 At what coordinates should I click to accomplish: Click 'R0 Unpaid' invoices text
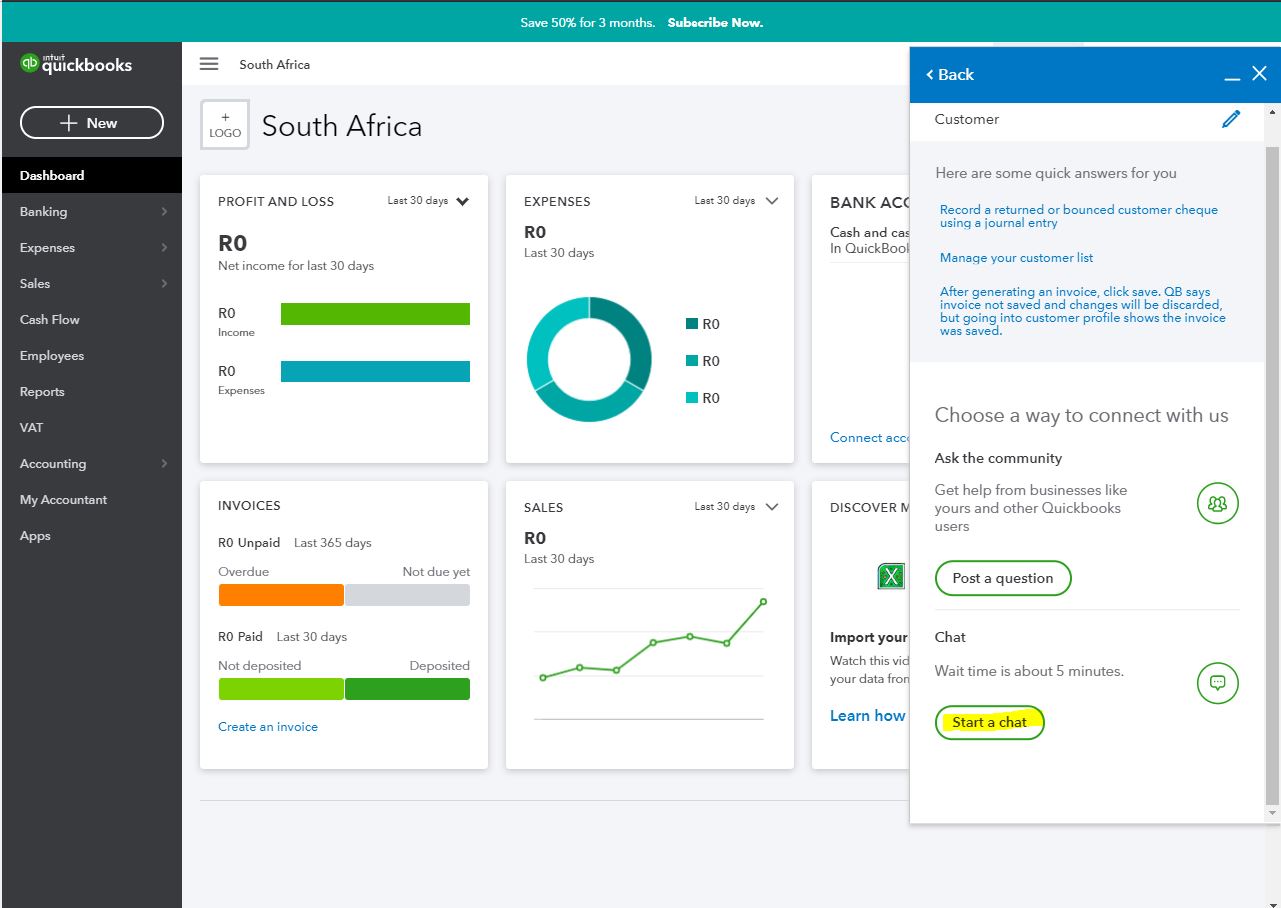[249, 543]
